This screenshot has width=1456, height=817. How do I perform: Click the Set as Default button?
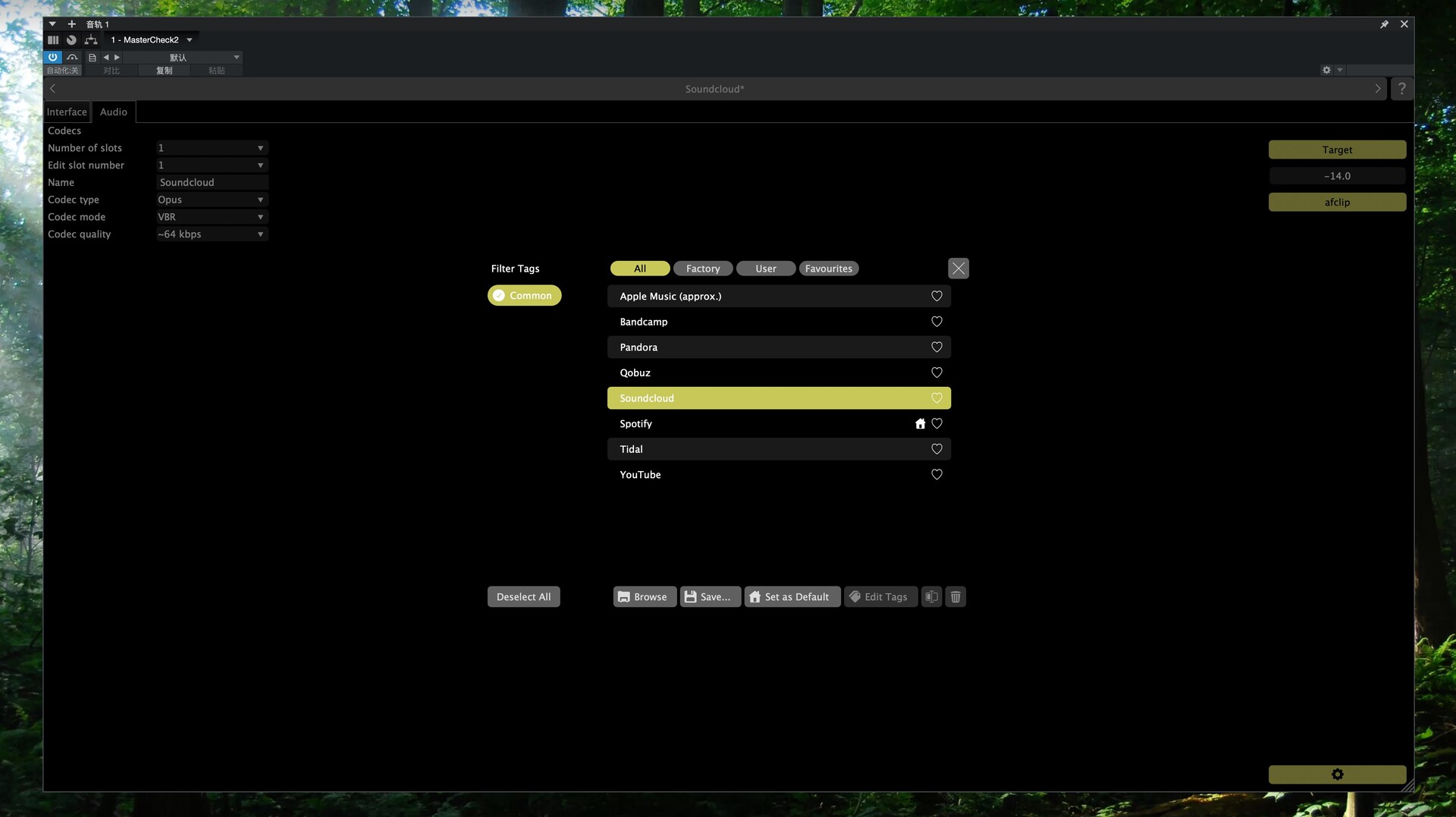792,597
